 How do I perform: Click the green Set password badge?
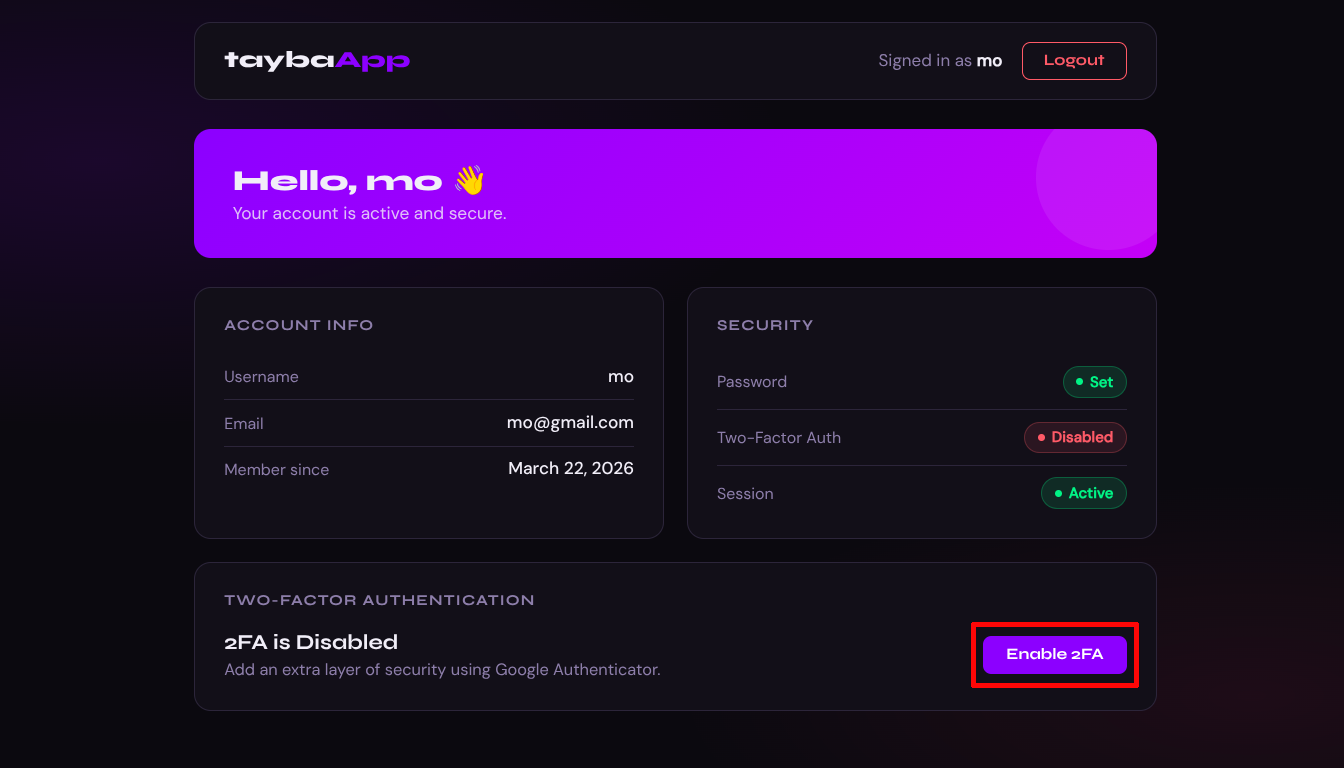click(1094, 382)
